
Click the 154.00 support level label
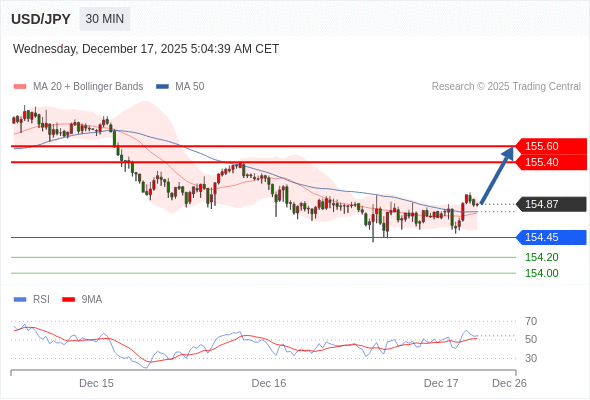tap(541, 273)
